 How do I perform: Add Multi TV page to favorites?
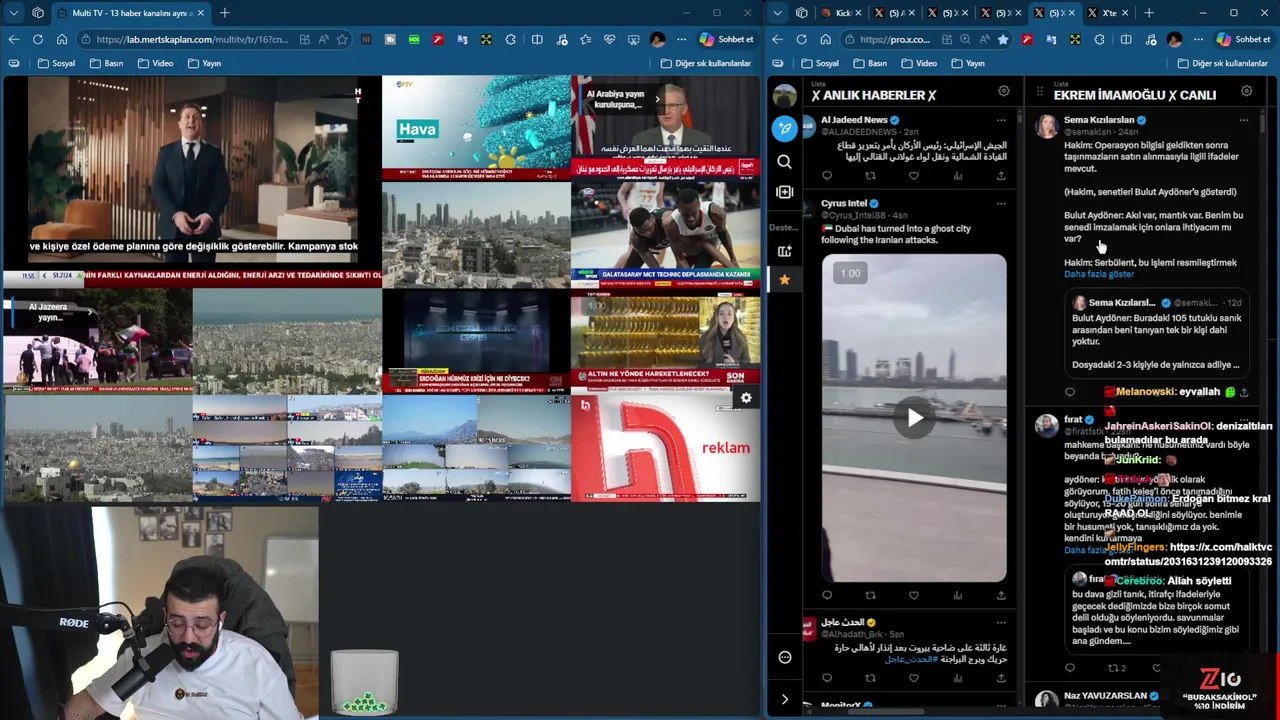(342, 39)
